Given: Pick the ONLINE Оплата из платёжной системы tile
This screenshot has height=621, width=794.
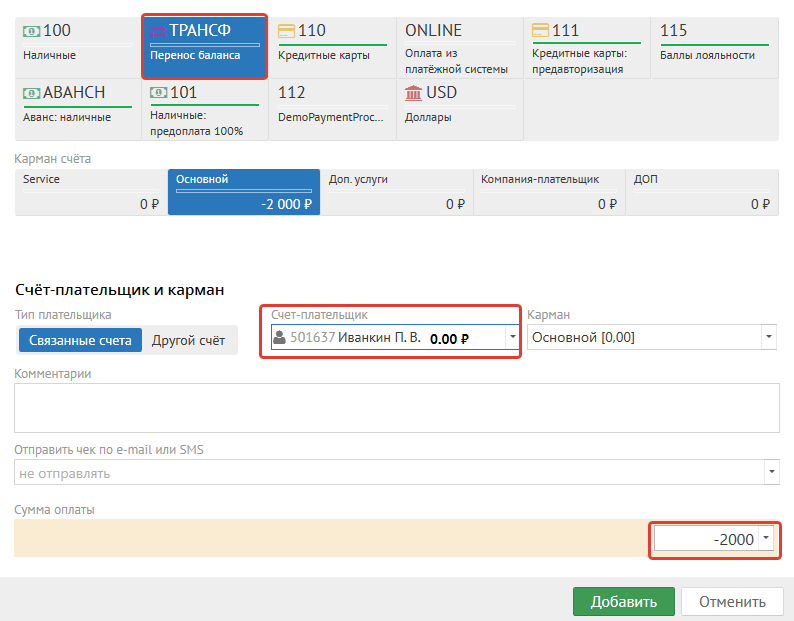Looking at the screenshot, I should click(x=459, y=48).
